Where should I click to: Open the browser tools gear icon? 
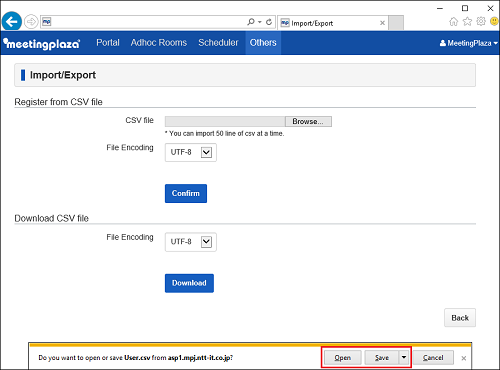481,22
